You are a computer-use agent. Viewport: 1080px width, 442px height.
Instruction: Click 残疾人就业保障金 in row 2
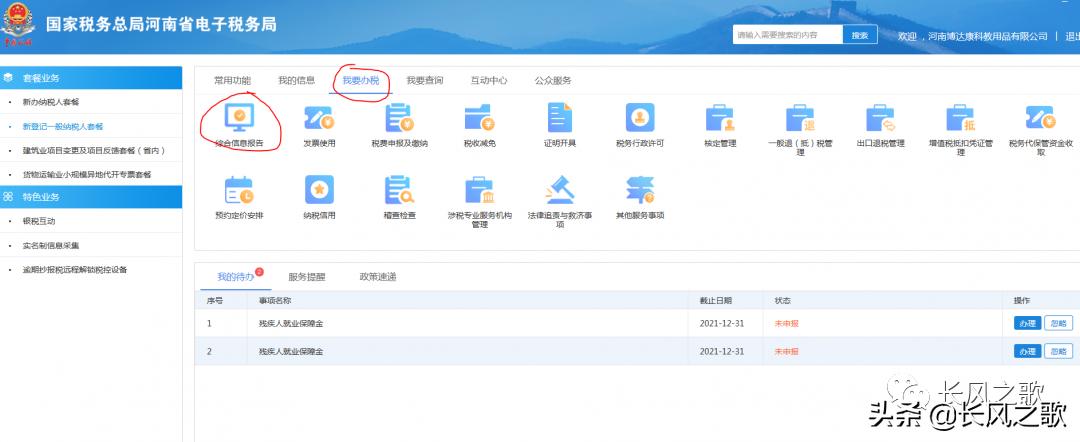click(291, 351)
